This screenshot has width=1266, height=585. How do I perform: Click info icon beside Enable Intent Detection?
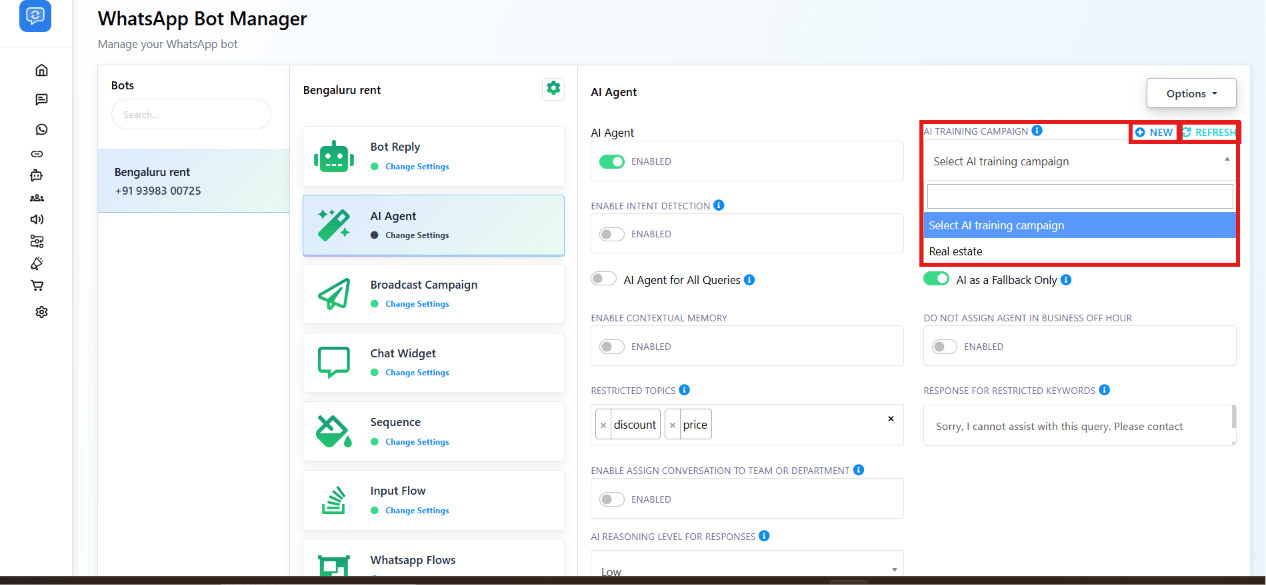[x=719, y=205]
